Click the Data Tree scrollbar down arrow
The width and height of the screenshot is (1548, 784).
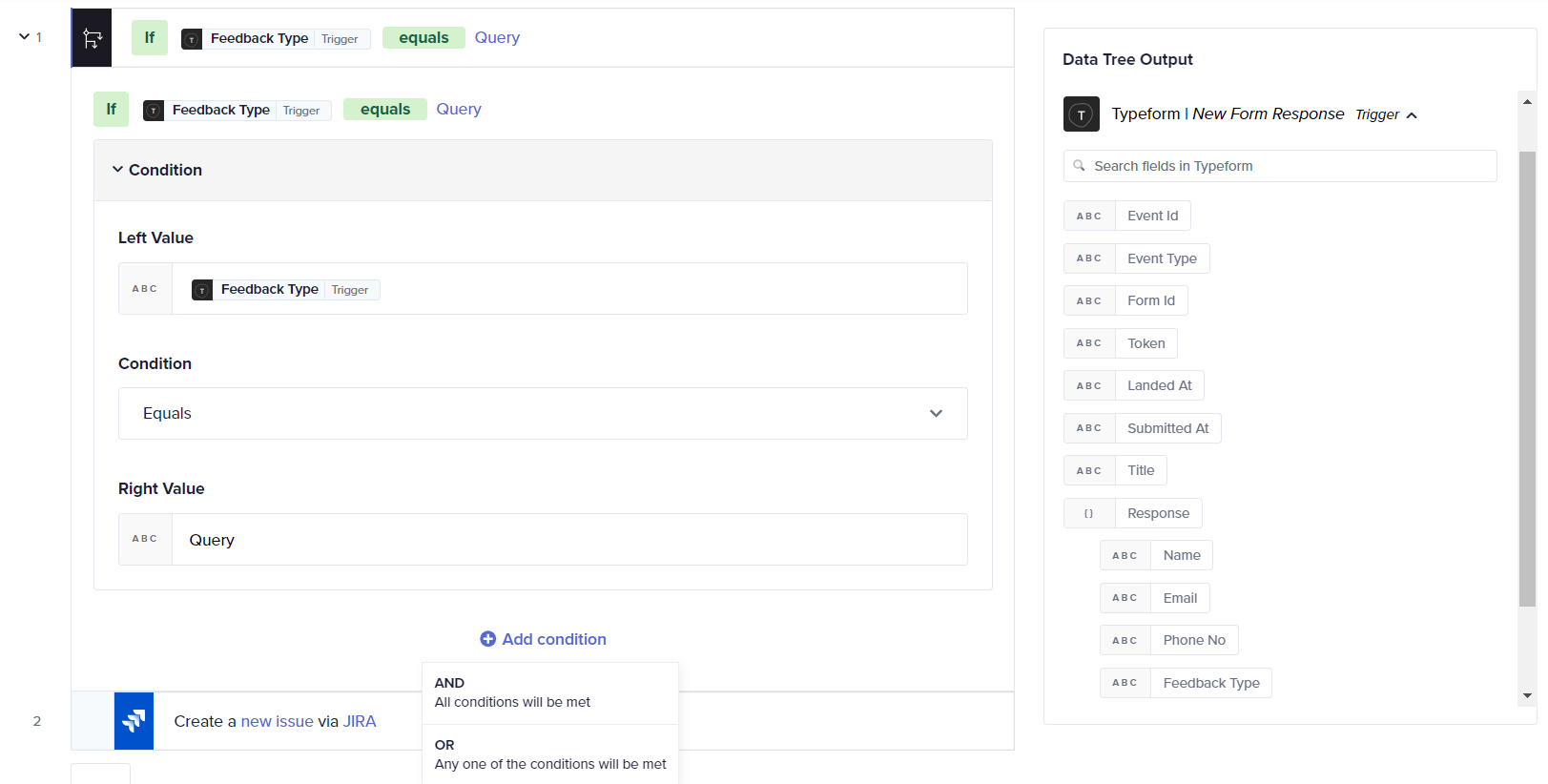pyautogui.click(x=1528, y=696)
